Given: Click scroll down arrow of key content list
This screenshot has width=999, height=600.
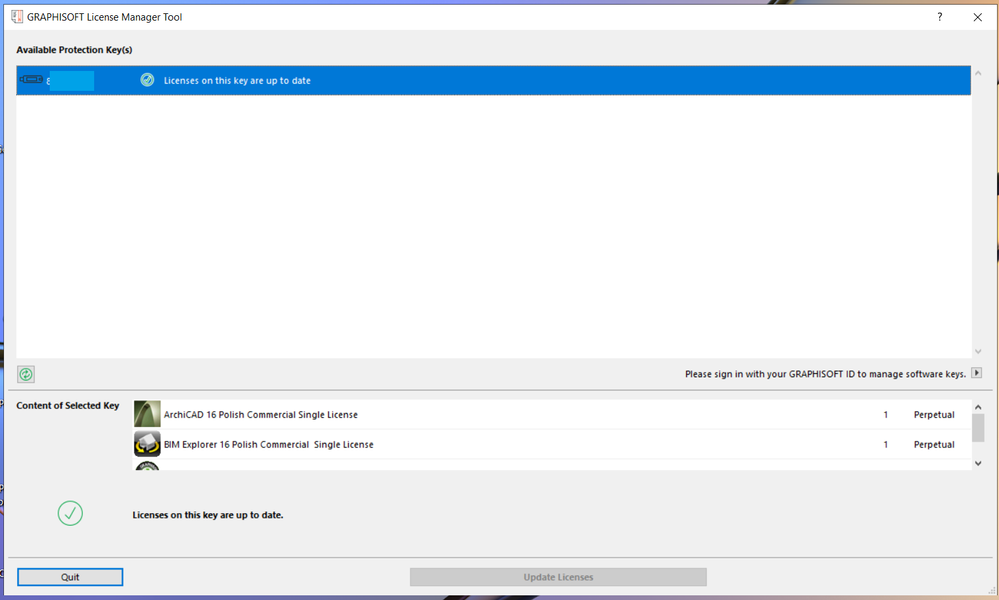Looking at the screenshot, I should [978, 464].
